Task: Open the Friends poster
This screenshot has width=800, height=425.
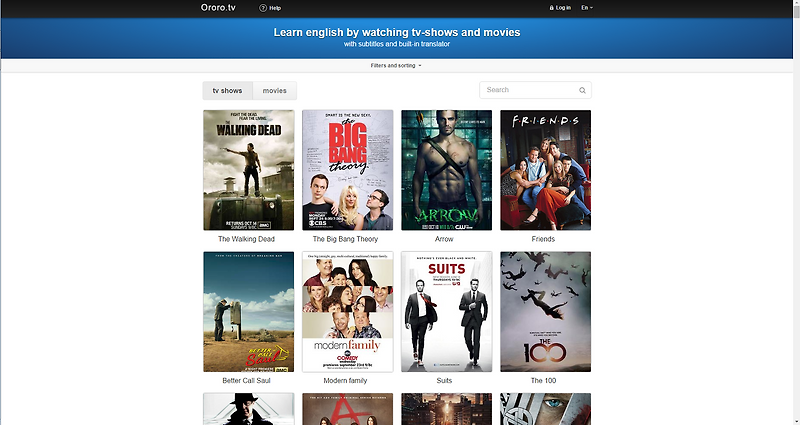Action: [545, 170]
